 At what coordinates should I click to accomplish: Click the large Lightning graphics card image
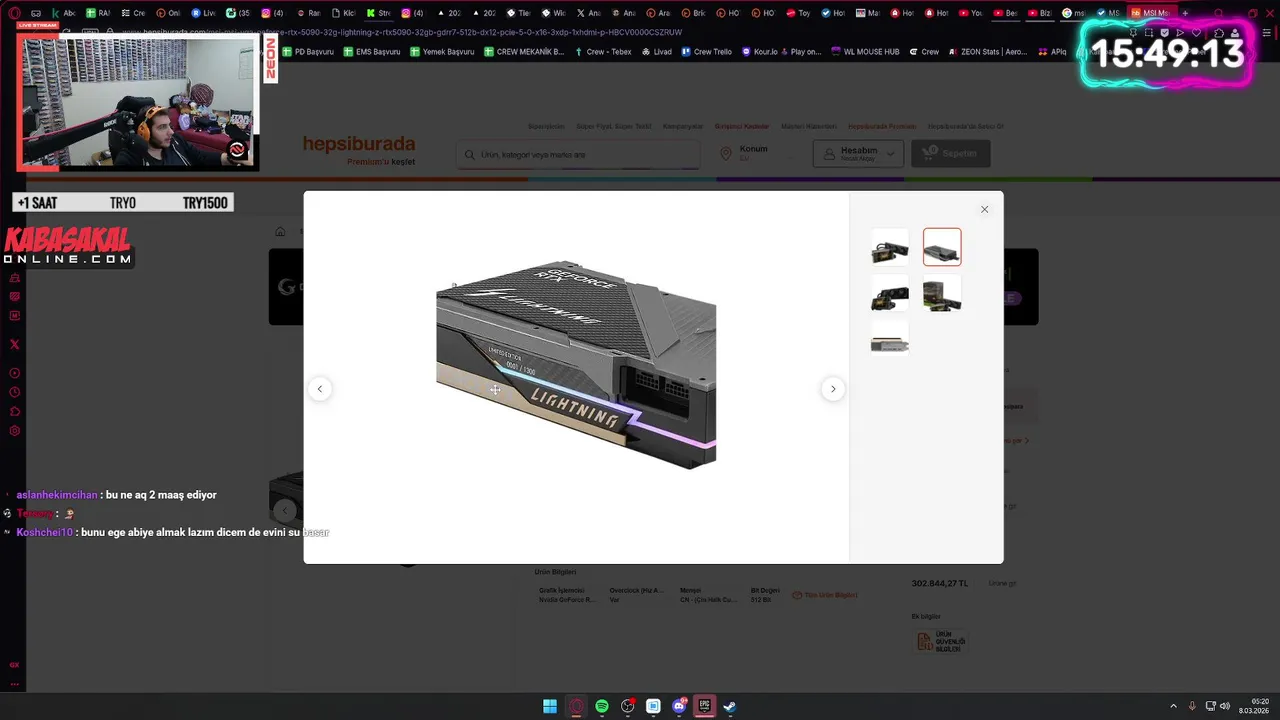576,365
